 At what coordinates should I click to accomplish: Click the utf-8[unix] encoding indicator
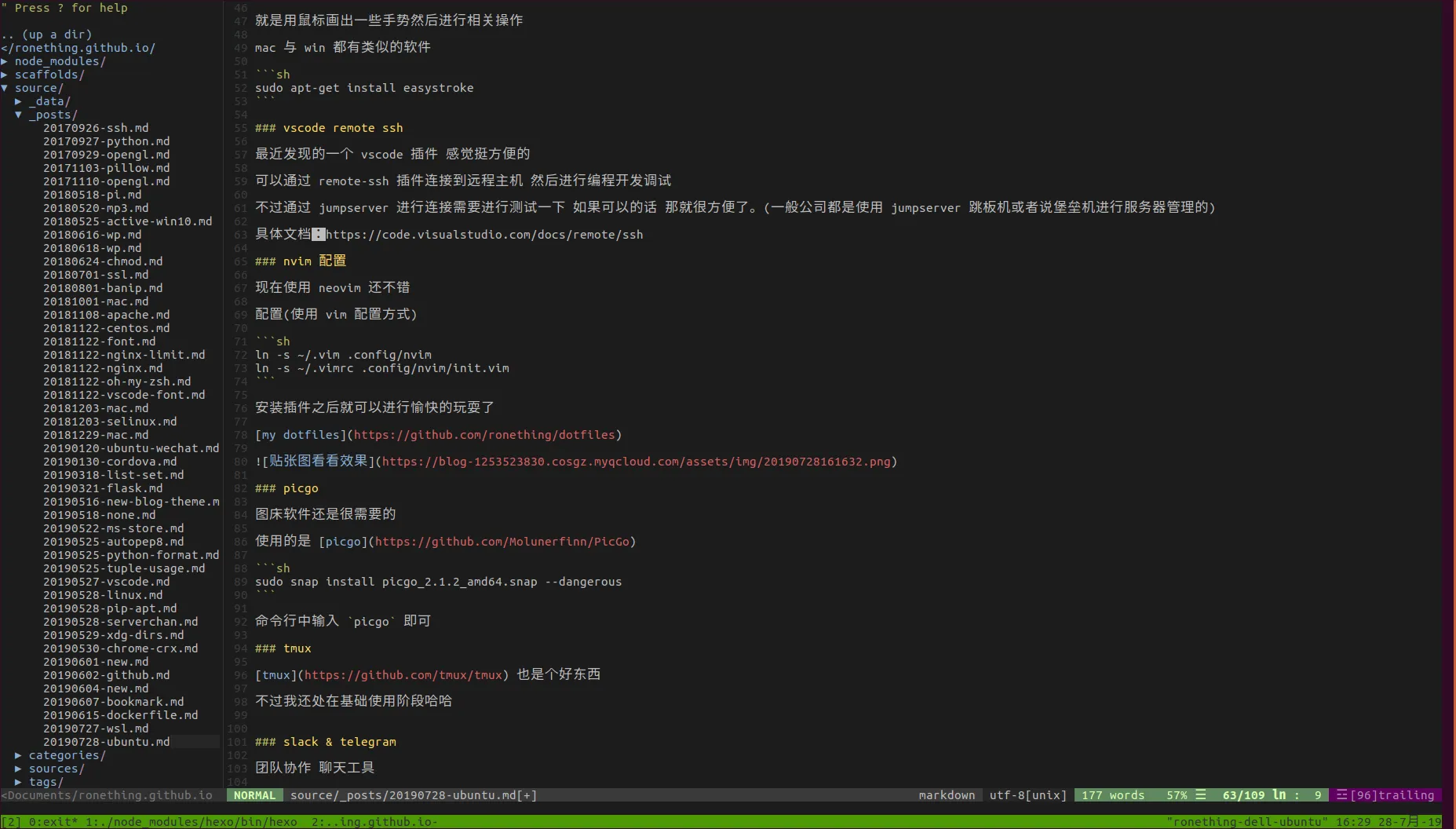1028,795
